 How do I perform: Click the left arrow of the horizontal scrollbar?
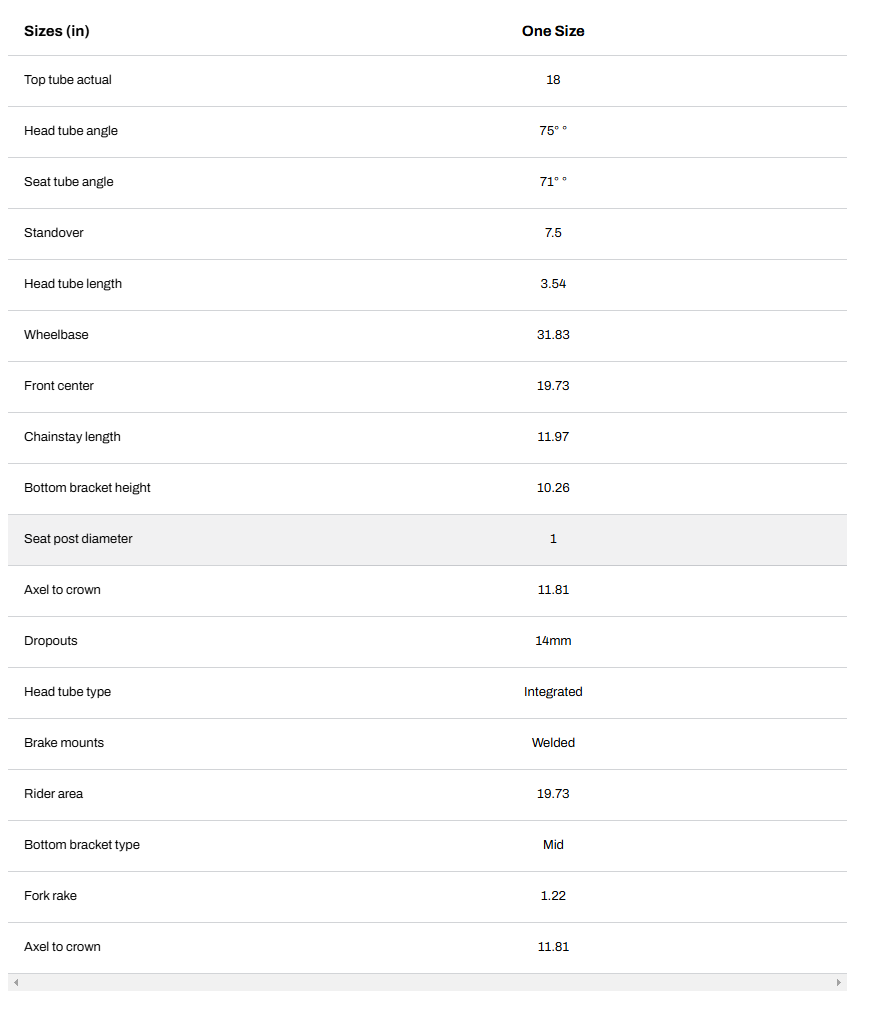tap(15, 983)
